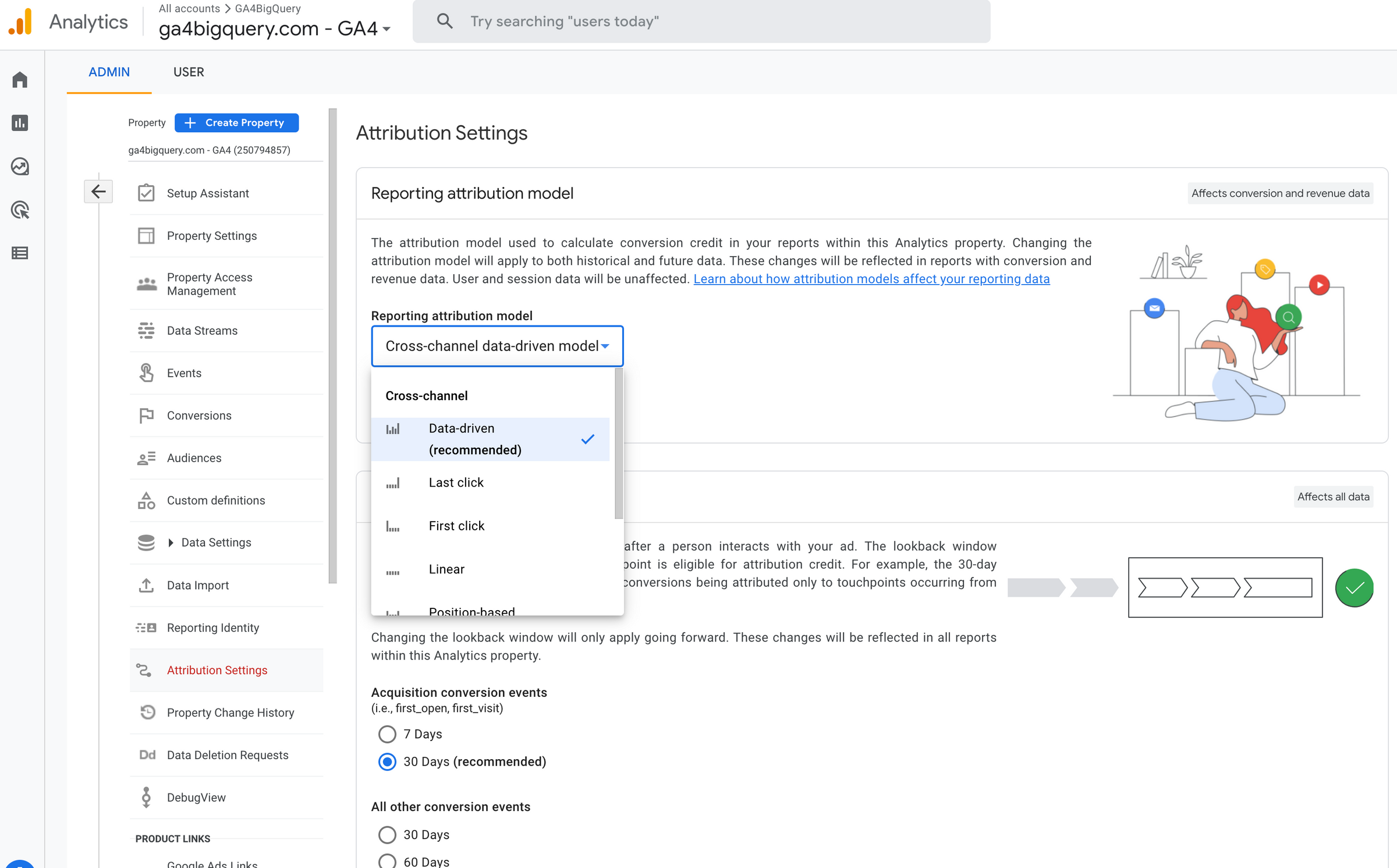Switch to the ADMIN tab
1397x868 pixels.
pos(109,72)
